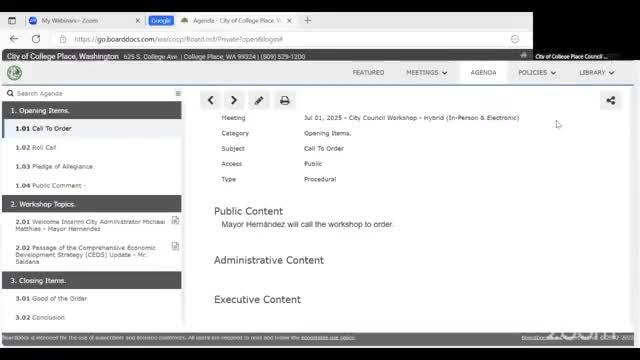This screenshot has height=360, width=640.
Task: Print the agenda item
Action: 284,100
